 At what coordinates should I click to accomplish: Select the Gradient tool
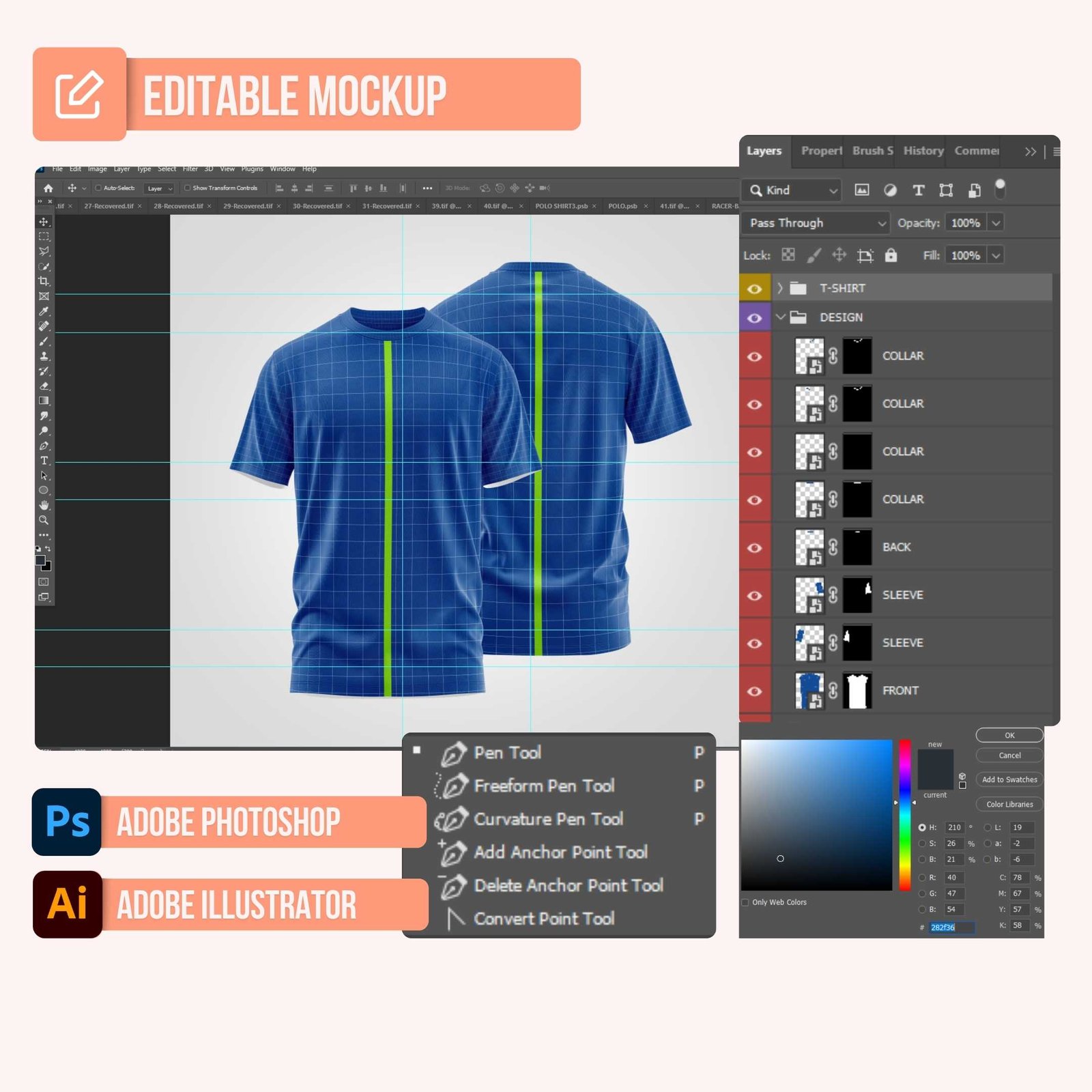(x=44, y=401)
